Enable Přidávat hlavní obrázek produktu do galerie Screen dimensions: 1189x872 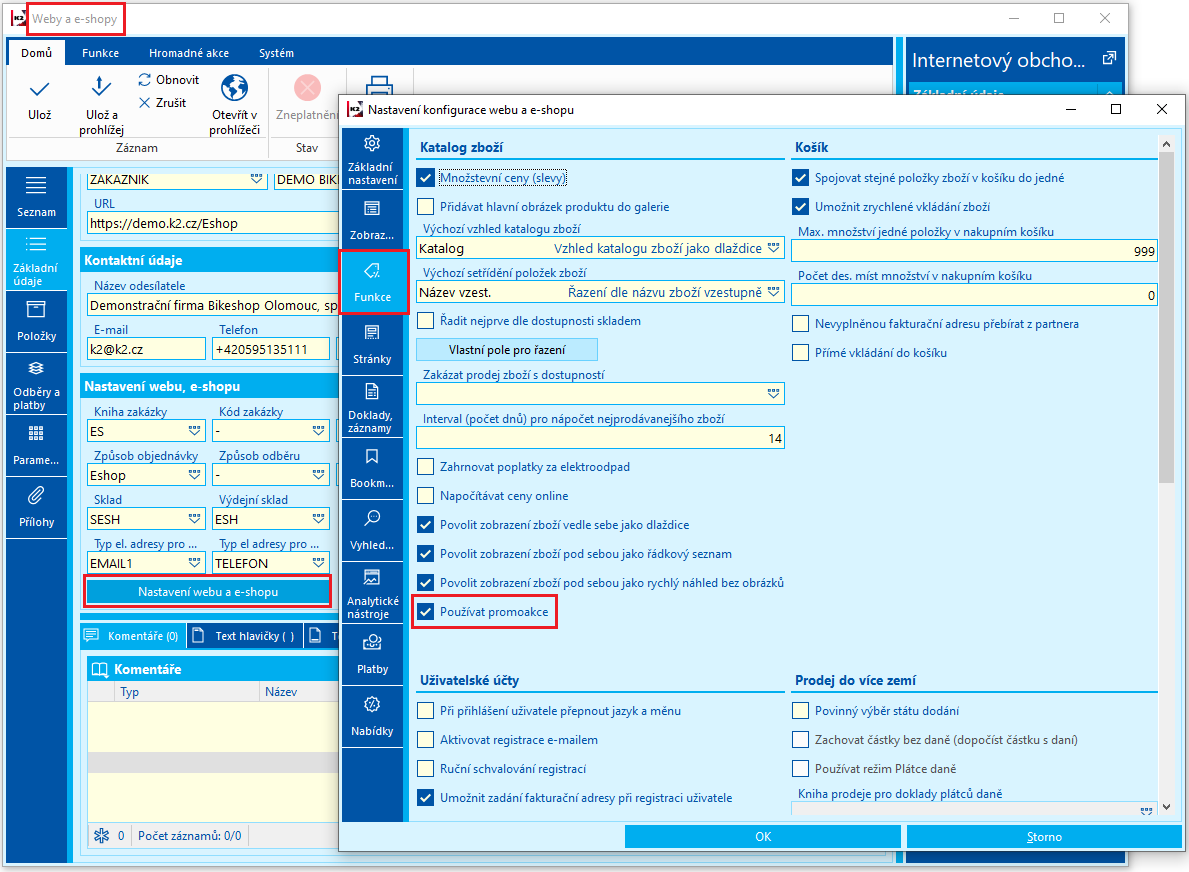[x=425, y=207]
